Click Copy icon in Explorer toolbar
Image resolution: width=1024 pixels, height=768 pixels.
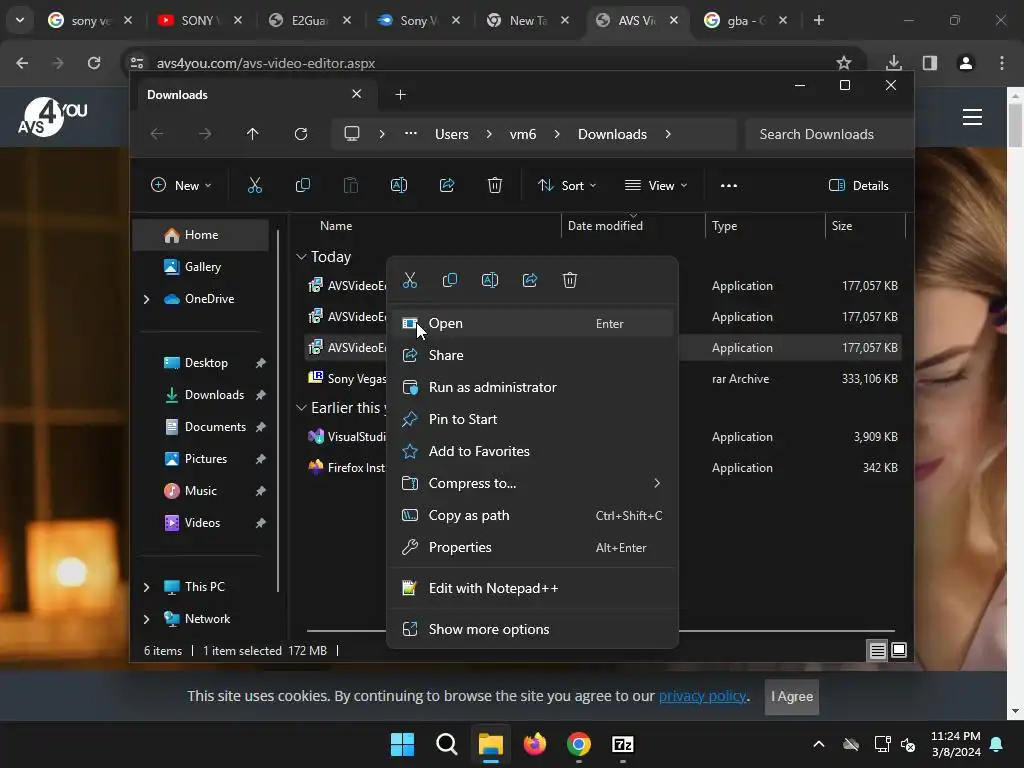point(302,185)
